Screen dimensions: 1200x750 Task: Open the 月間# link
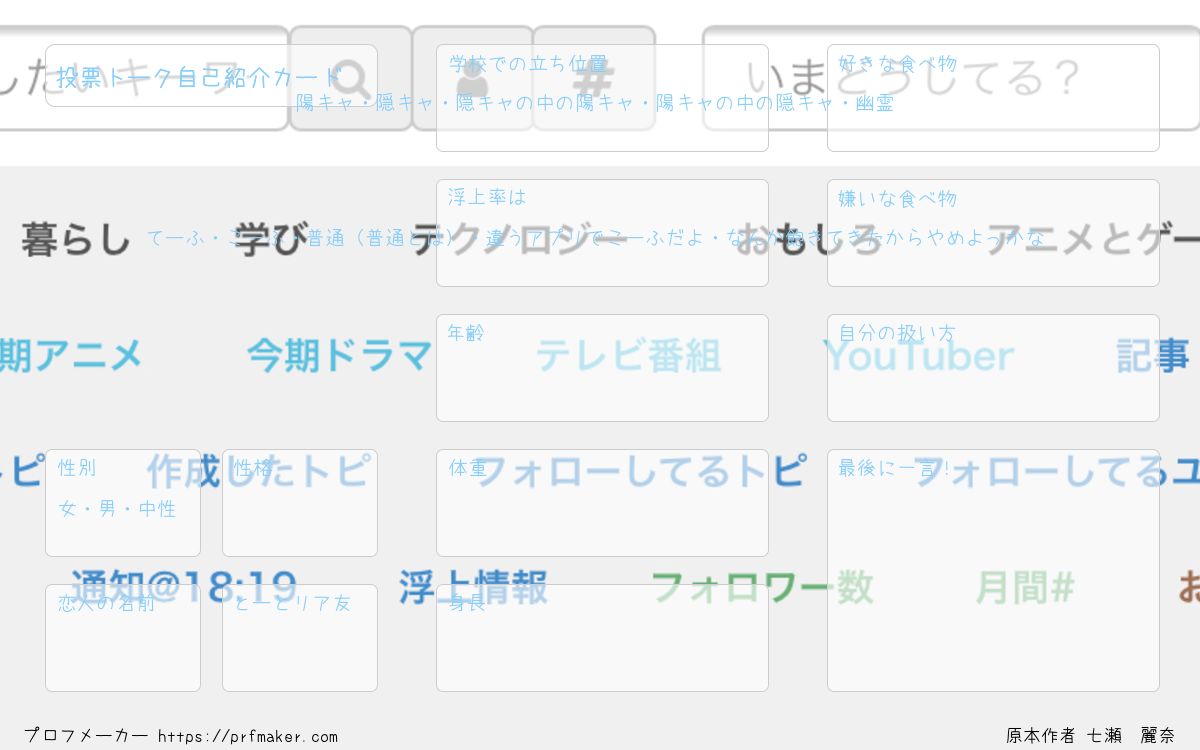pyautogui.click(x=1025, y=587)
